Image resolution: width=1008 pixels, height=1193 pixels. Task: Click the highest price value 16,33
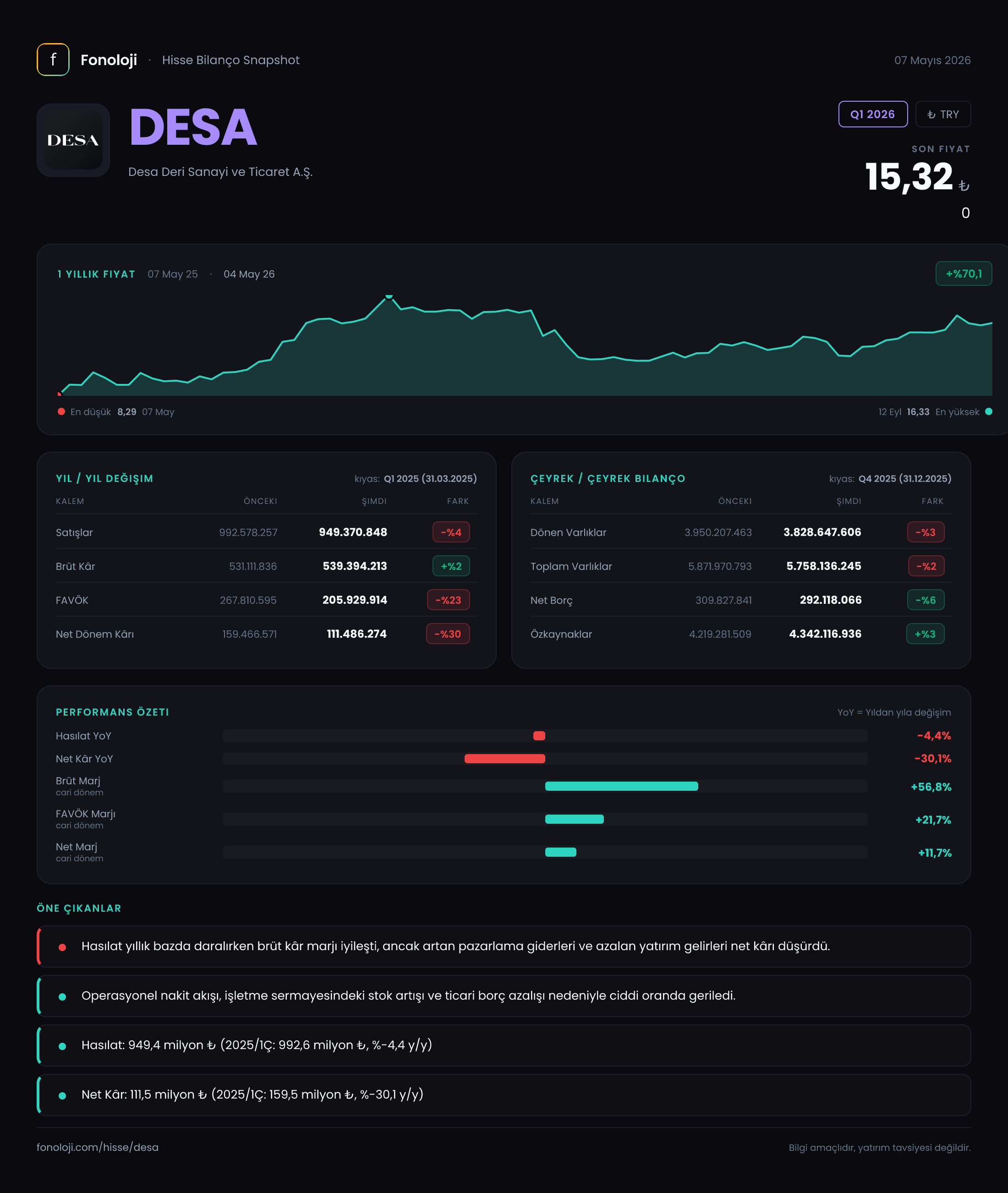coord(918,412)
